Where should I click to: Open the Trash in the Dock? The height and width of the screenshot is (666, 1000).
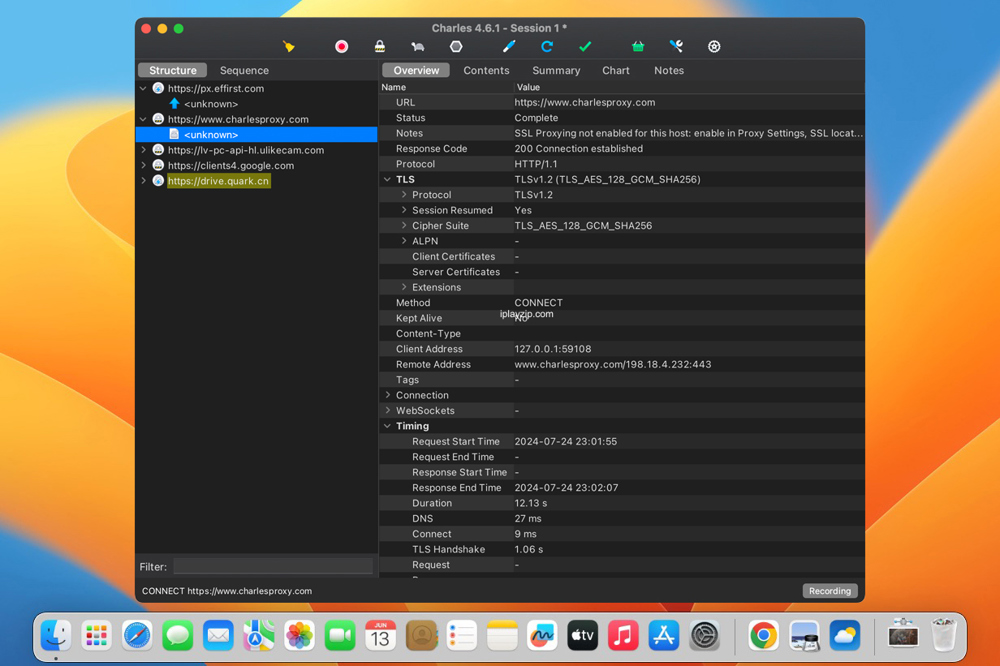click(944, 635)
